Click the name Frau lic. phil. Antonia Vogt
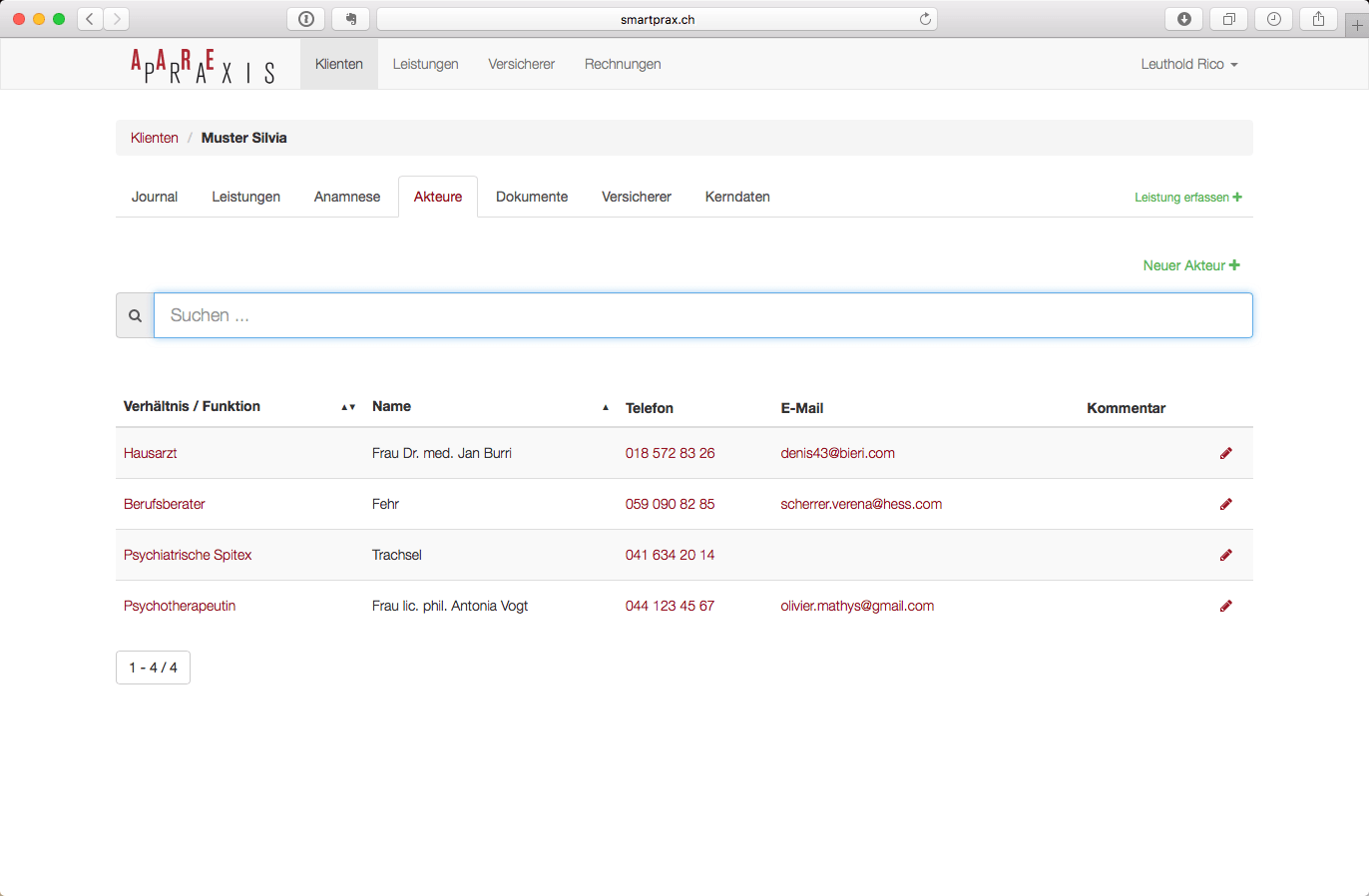 pyautogui.click(x=450, y=606)
